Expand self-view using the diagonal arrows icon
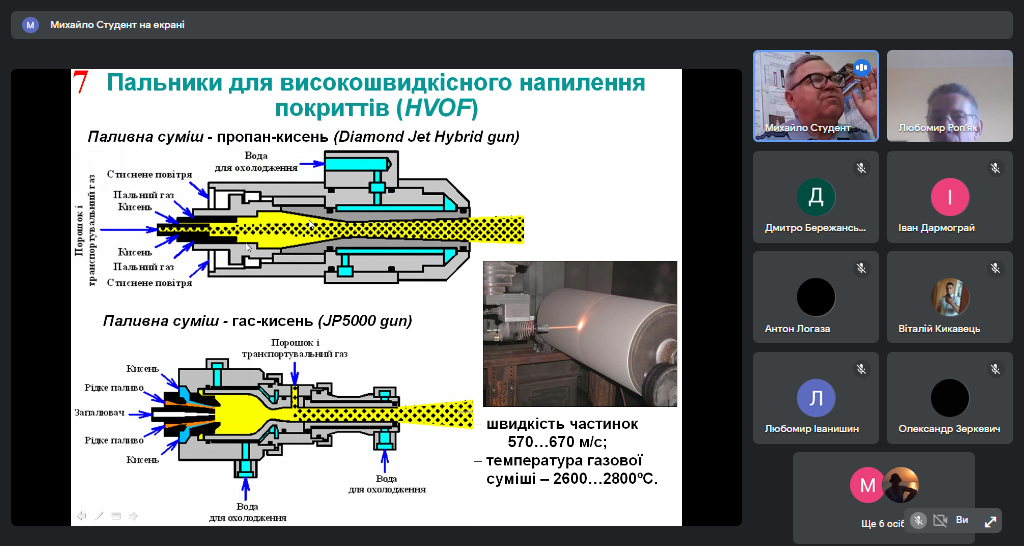Image resolution: width=1024 pixels, height=546 pixels. [x=990, y=521]
